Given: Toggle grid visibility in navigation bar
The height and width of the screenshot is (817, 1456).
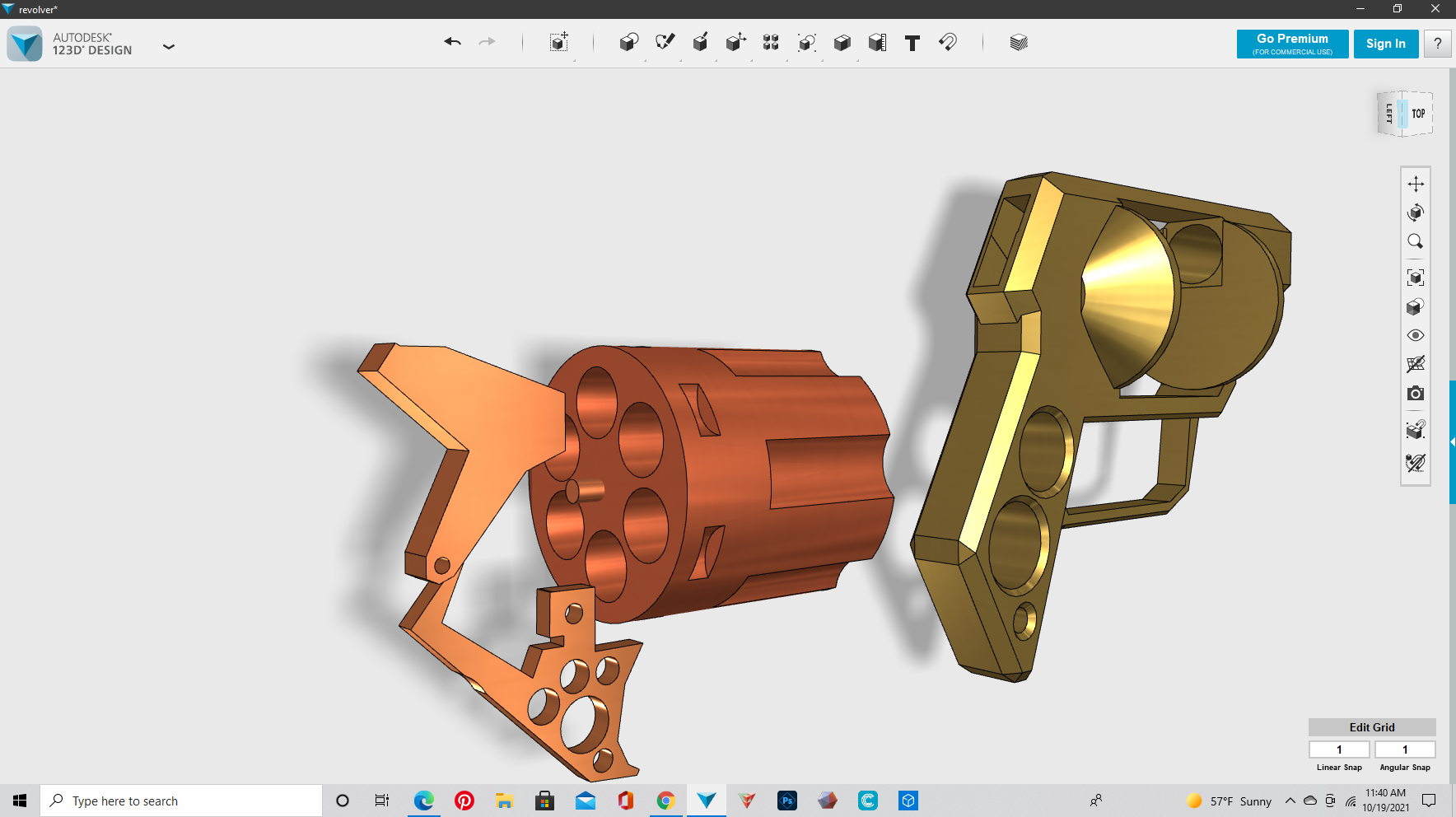Looking at the screenshot, I should pos(1415,364).
